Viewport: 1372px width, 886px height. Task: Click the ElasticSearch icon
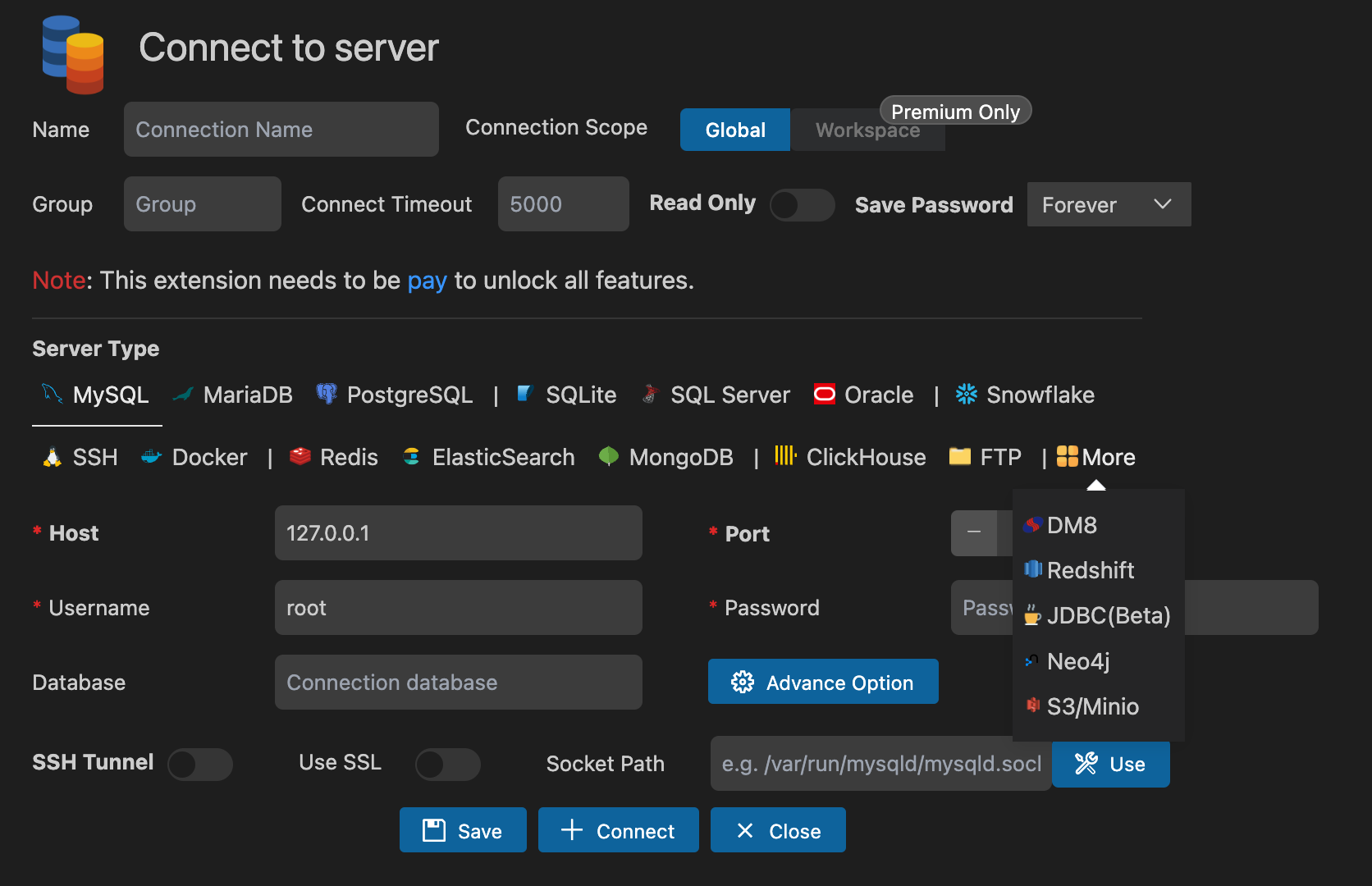click(412, 456)
